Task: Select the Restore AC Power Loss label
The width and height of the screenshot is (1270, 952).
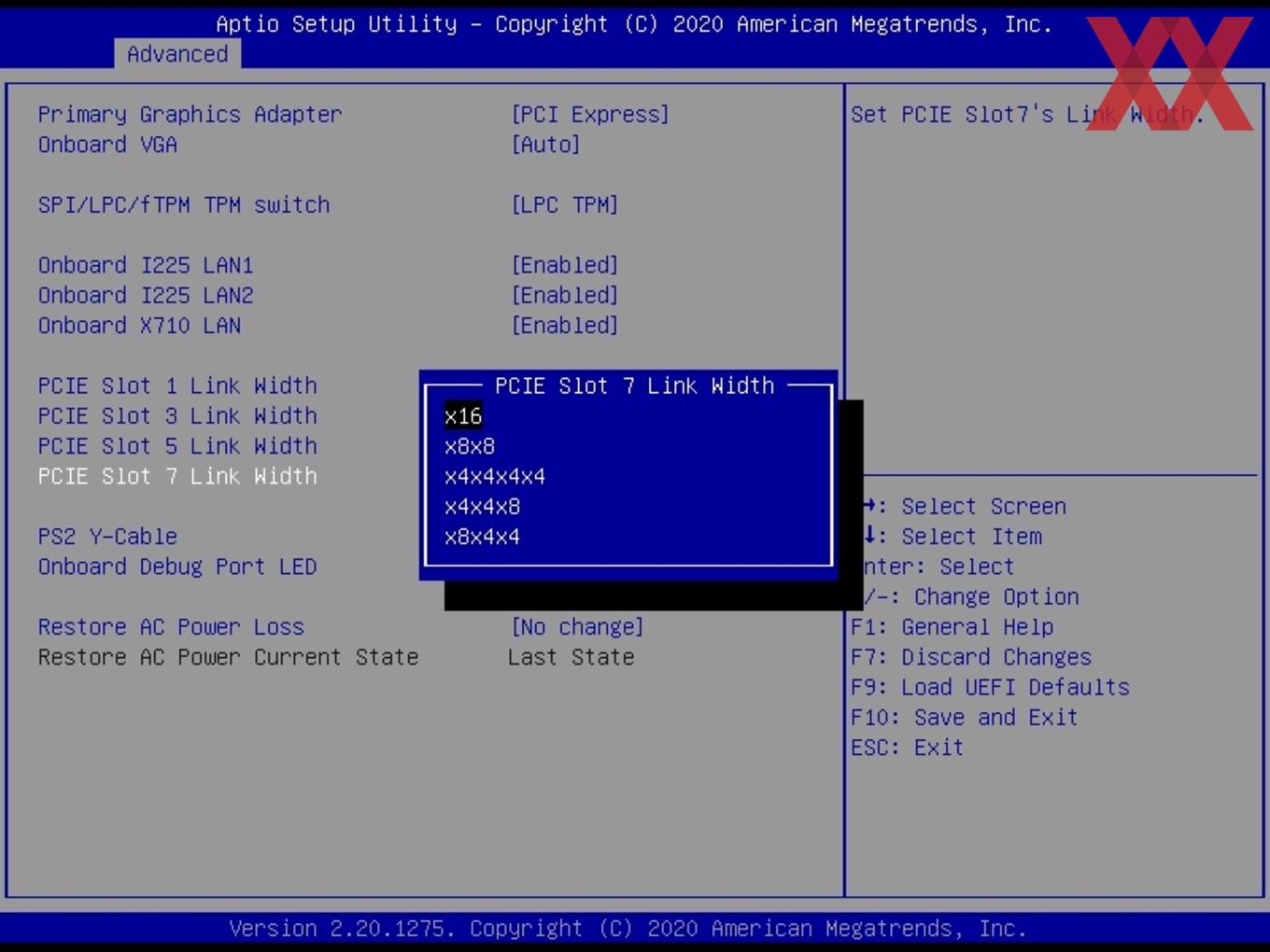Action: click(x=171, y=627)
